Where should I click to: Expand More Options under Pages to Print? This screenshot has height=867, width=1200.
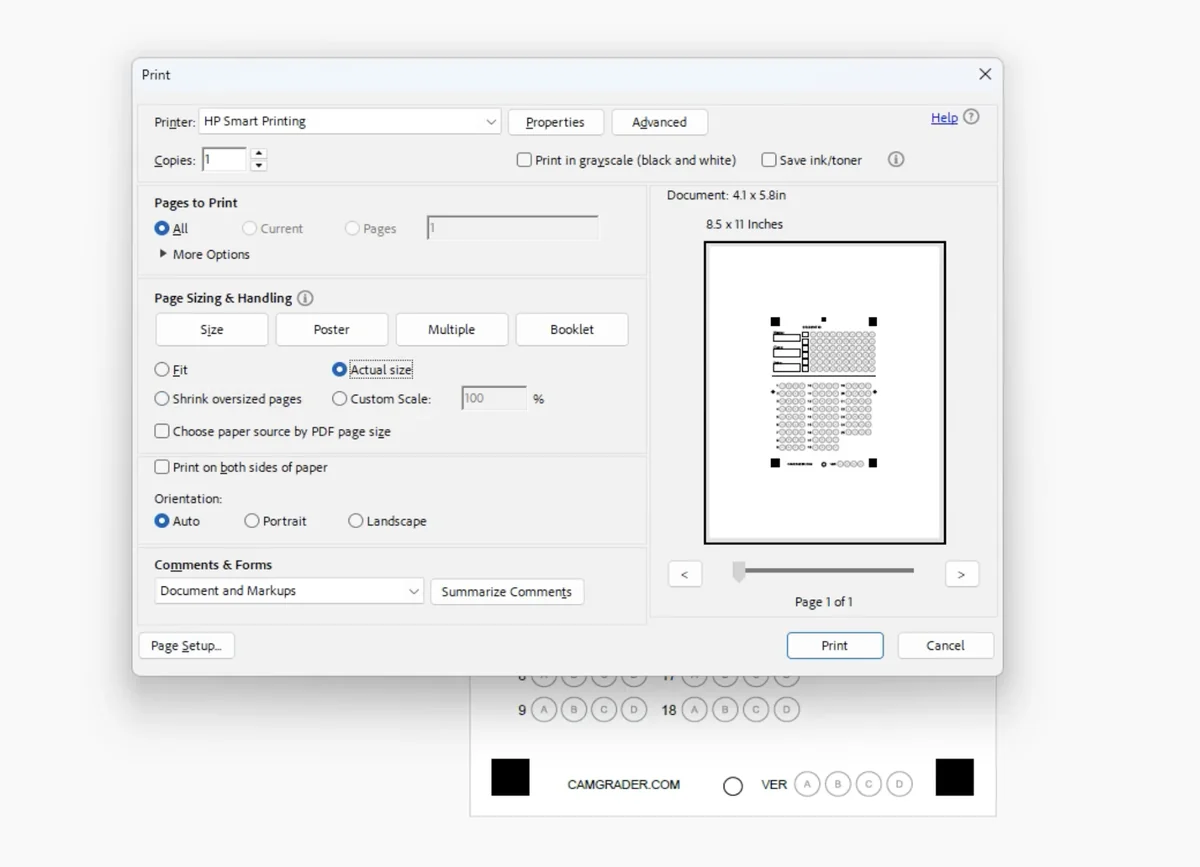point(204,254)
